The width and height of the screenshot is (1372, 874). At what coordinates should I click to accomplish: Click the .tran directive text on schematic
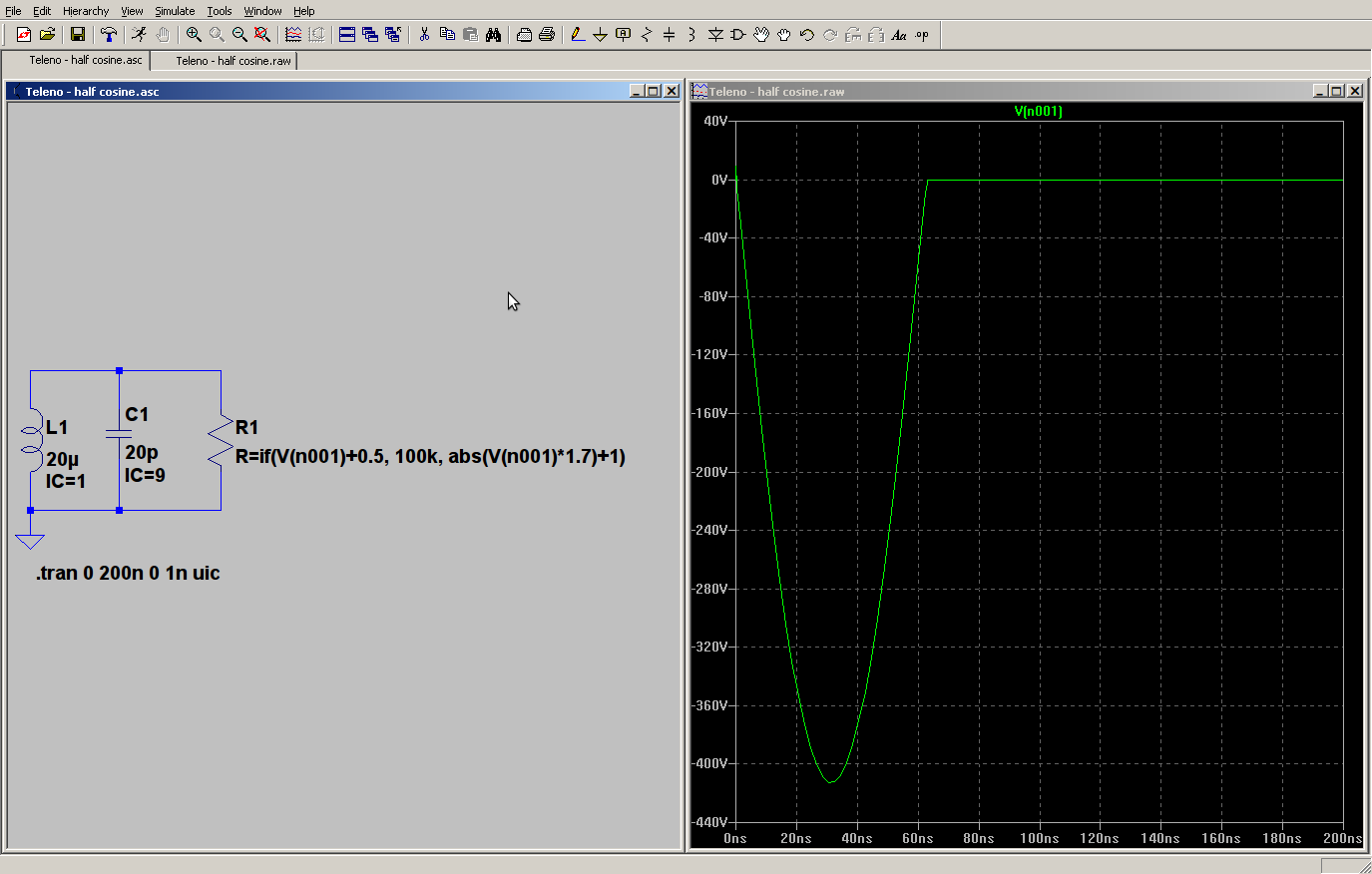(x=128, y=574)
